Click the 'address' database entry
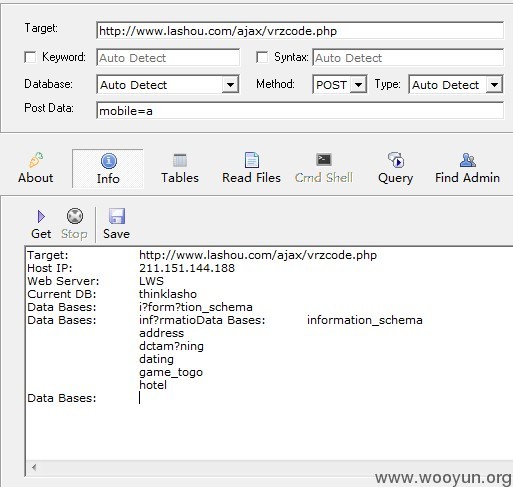 pyautogui.click(x=162, y=333)
